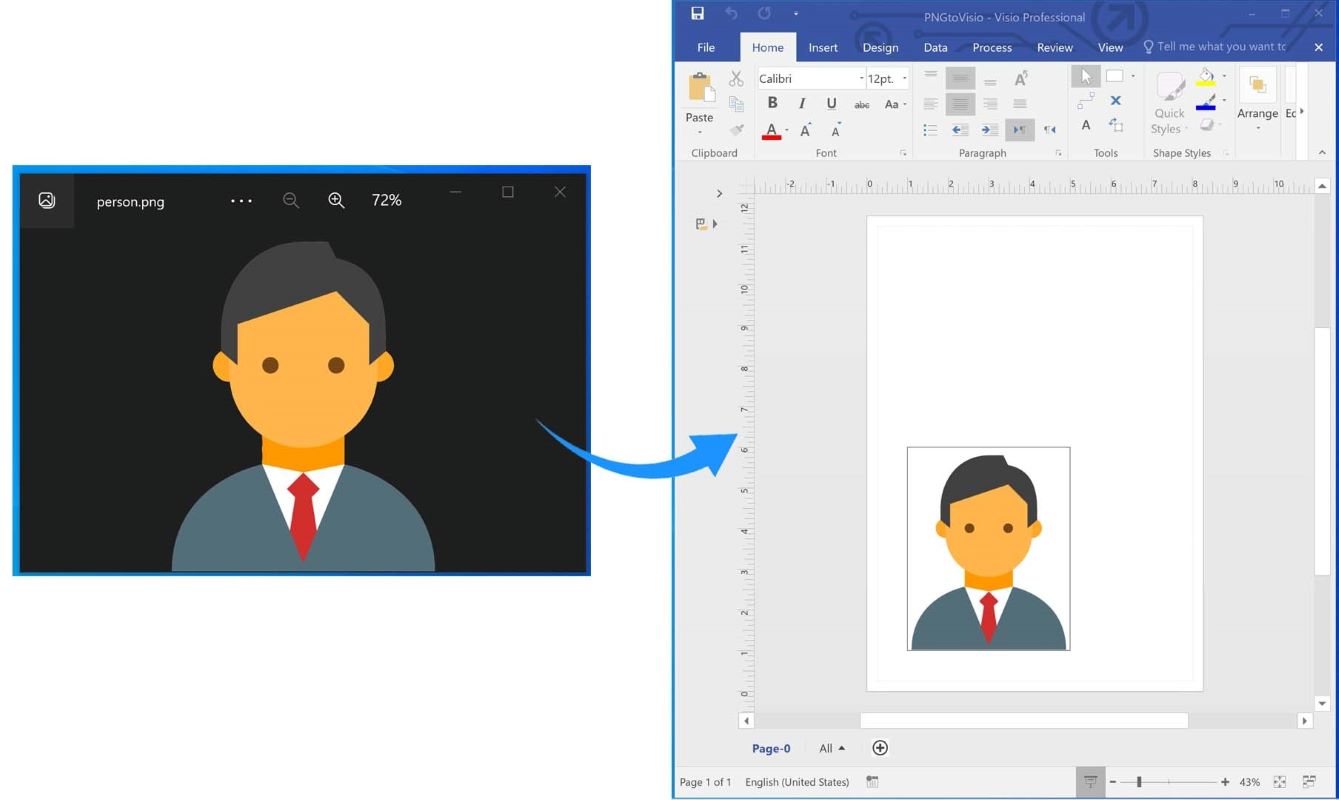Click the zoom in magnifier in photo viewer

(336, 200)
